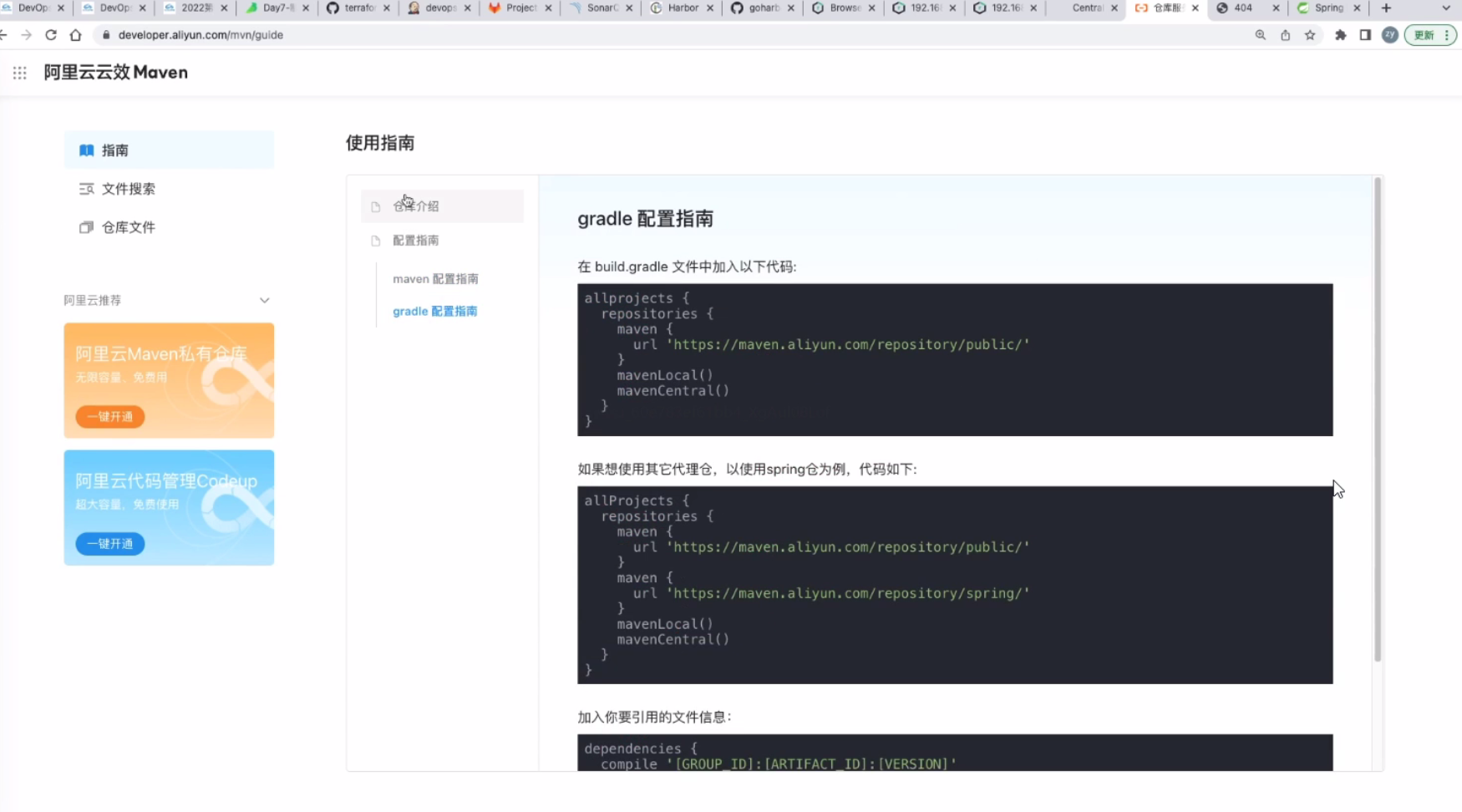Click the 使用指南 page heading
The width and height of the screenshot is (1462, 812).
pos(380,144)
